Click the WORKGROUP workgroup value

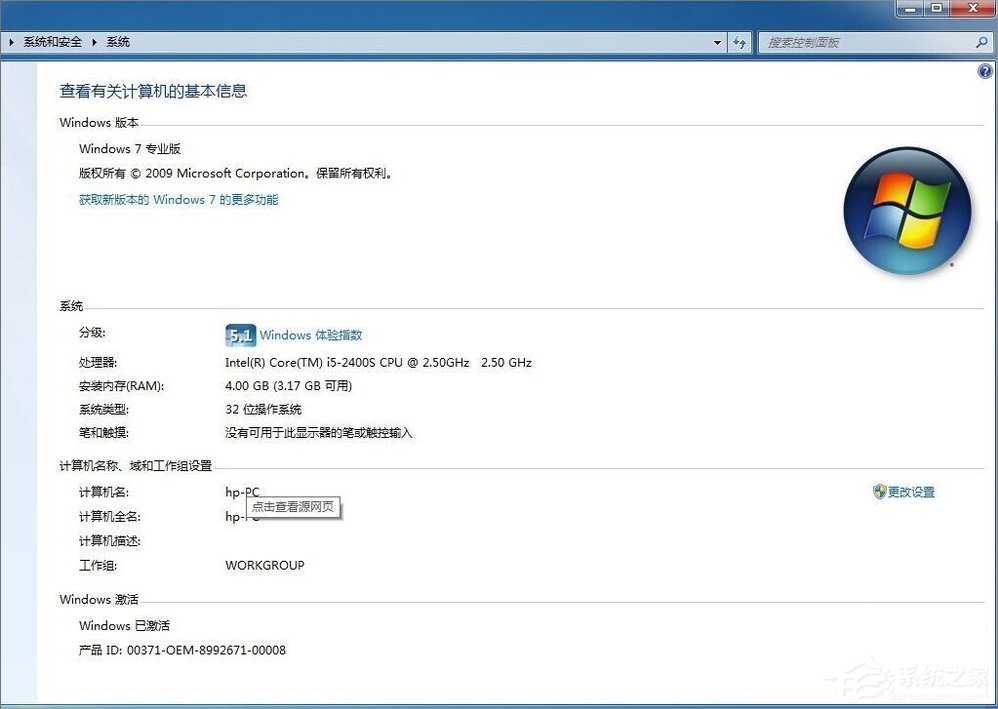(x=264, y=565)
